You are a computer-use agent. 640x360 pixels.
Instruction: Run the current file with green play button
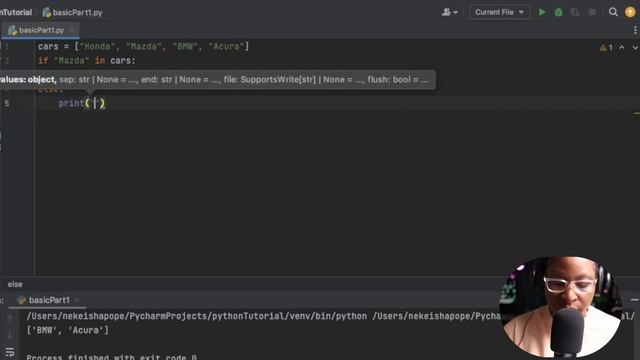click(x=542, y=12)
